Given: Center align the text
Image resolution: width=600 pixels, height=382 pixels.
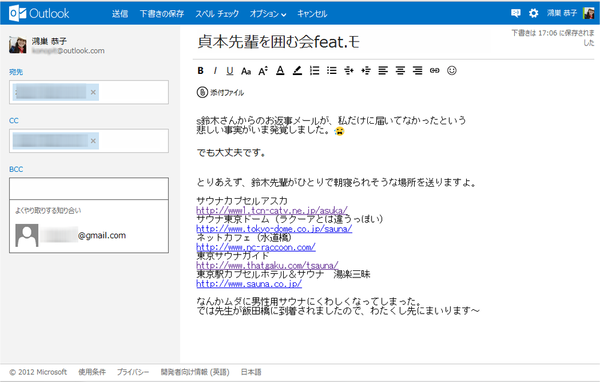Looking at the screenshot, I should coord(400,70).
